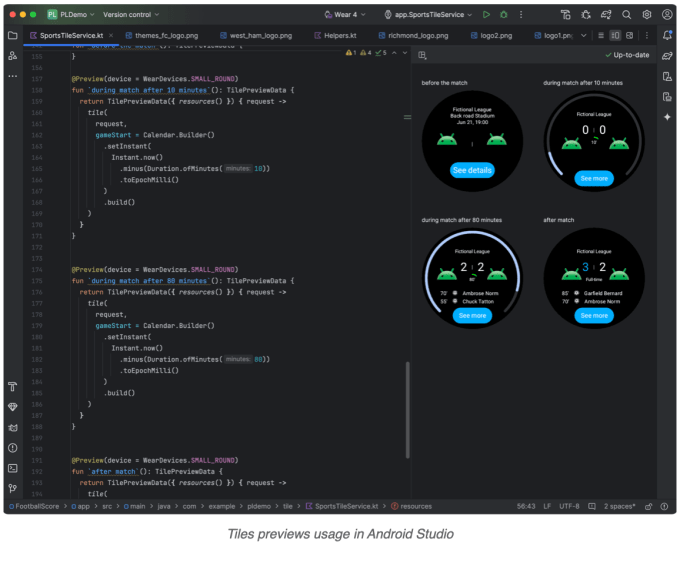Open the Git version control tool window
The image size is (680, 562).
13,488
